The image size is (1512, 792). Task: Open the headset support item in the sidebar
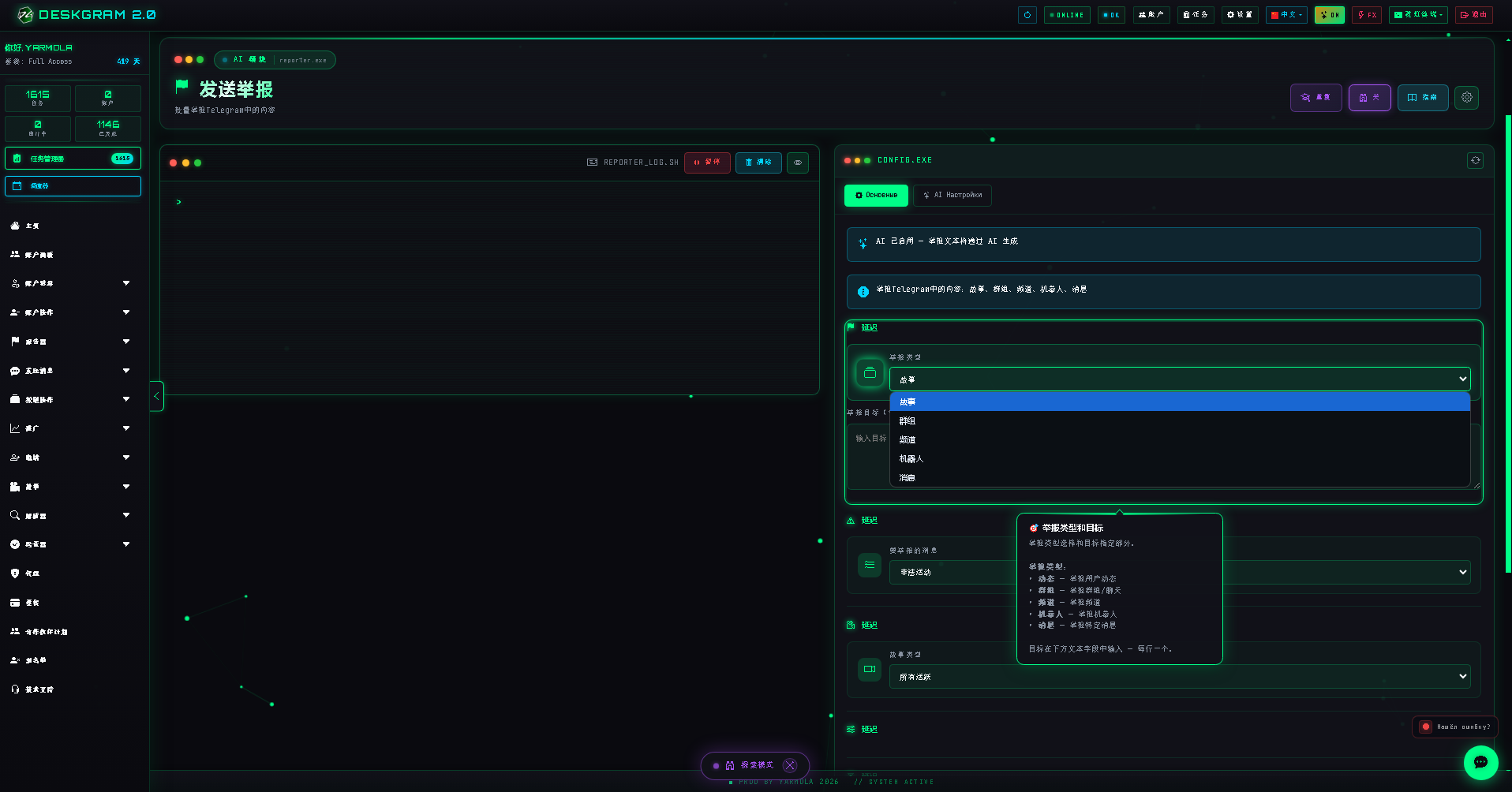(x=71, y=689)
